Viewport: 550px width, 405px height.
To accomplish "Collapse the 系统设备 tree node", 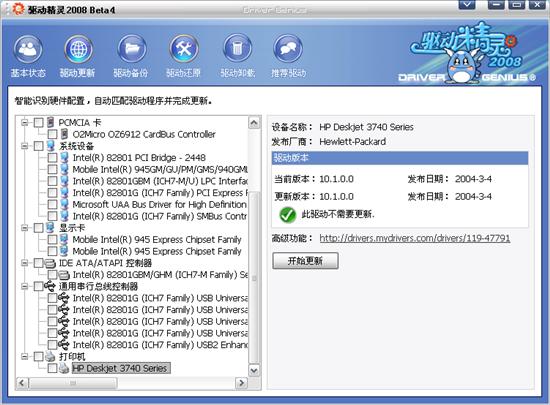I will pos(25,146).
